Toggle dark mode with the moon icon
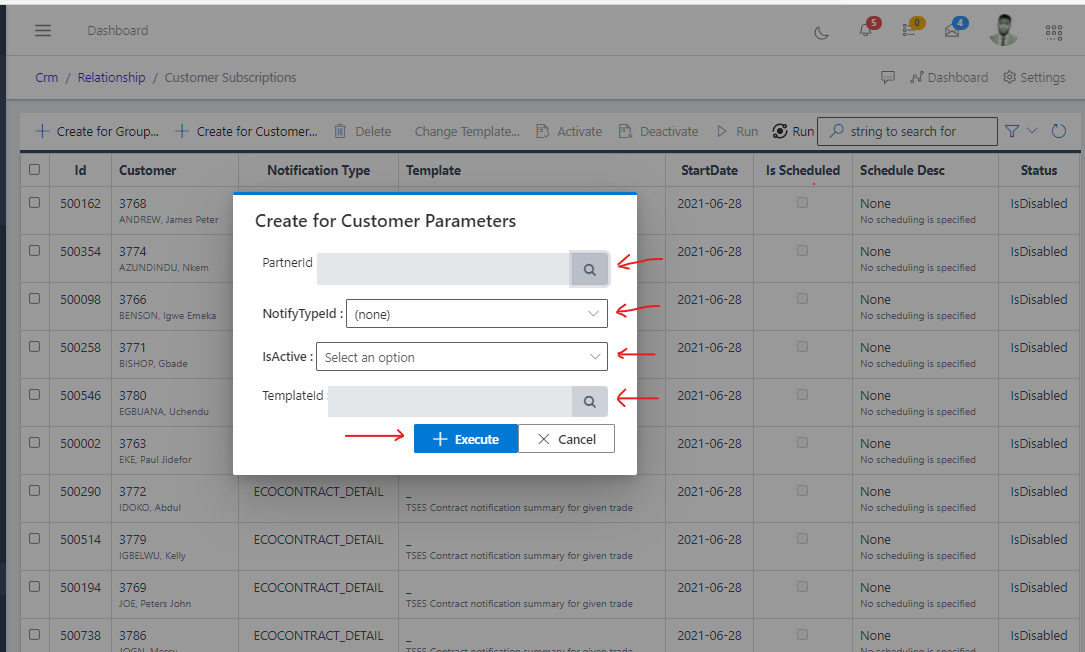Viewport: 1085px width, 652px height. [x=821, y=32]
